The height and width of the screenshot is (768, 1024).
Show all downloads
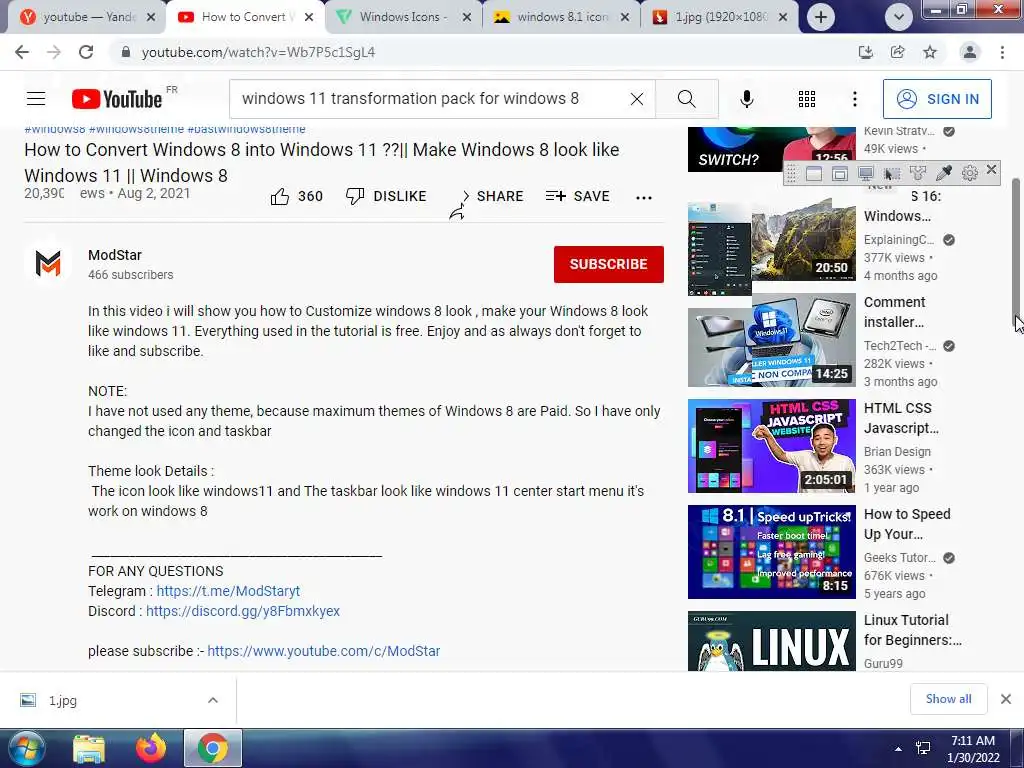pyautogui.click(x=948, y=699)
